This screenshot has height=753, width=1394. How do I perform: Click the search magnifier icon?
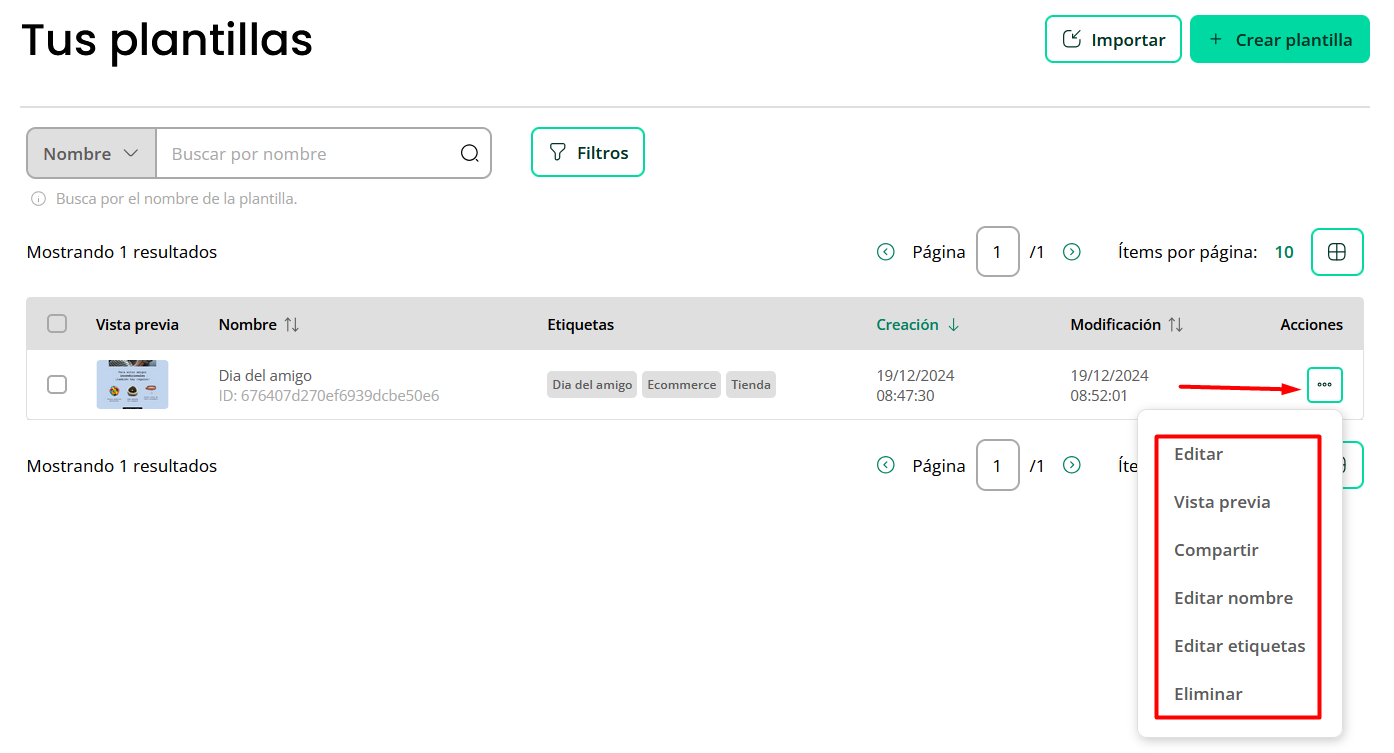pyautogui.click(x=469, y=153)
